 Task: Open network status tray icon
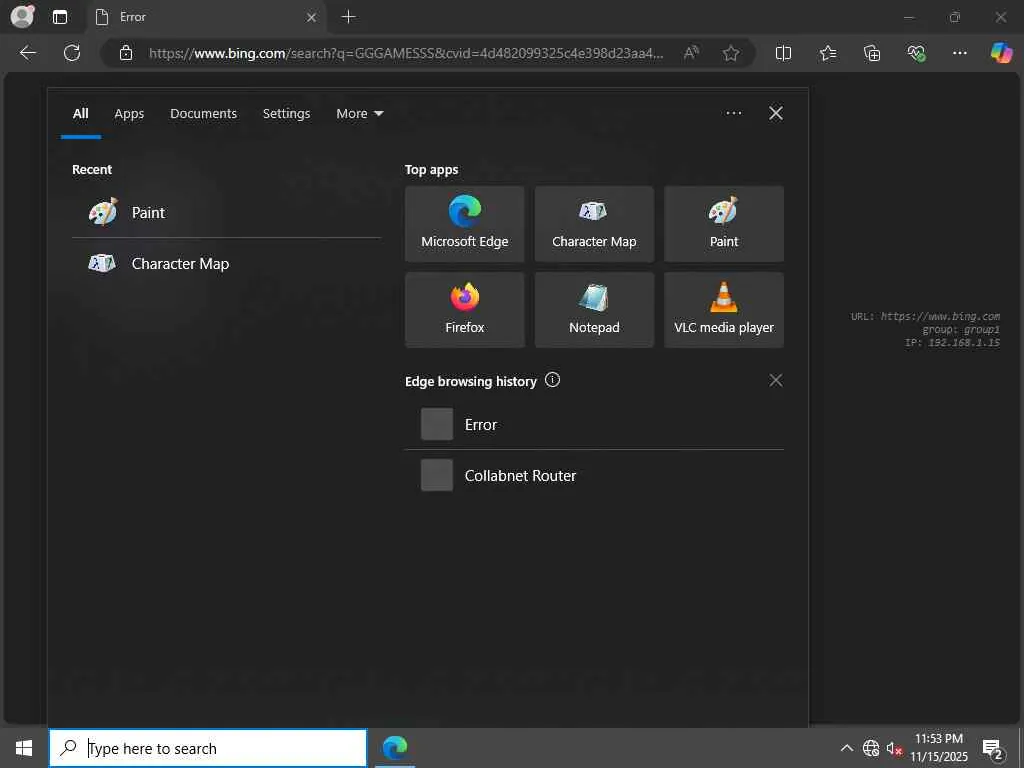coord(871,748)
